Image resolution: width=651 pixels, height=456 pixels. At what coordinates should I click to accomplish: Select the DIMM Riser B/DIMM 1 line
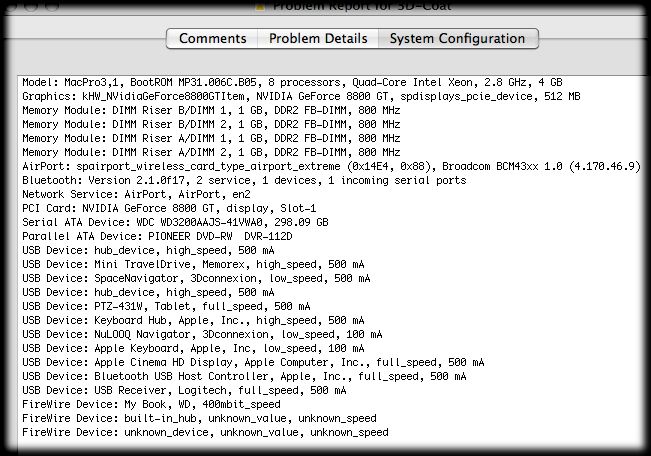coord(211,110)
